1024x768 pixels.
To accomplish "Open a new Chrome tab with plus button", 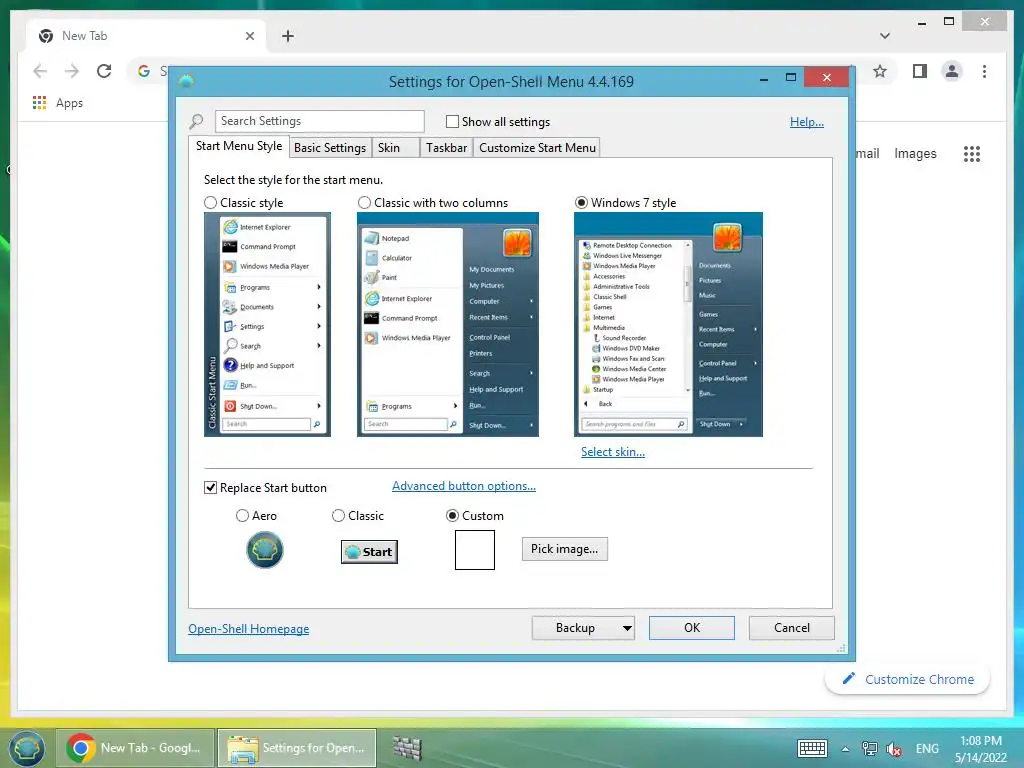I will (287, 36).
